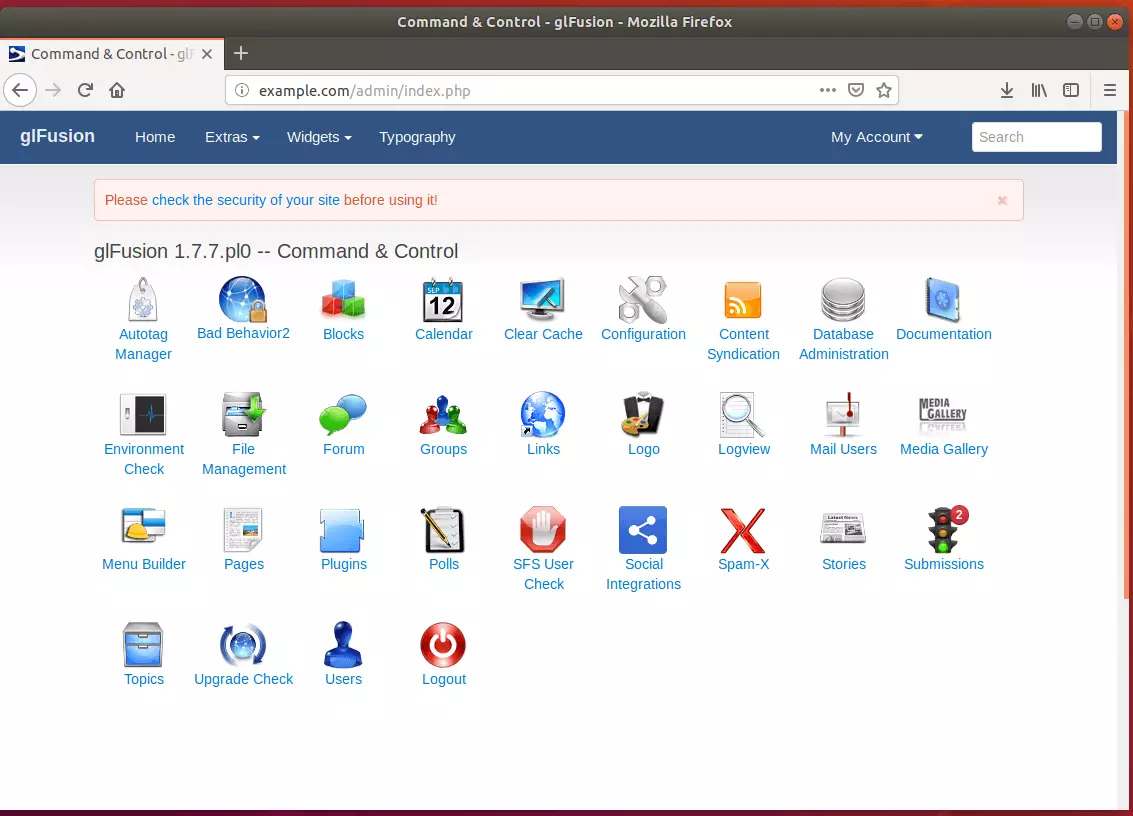The width and height of the screenshot is (1133, 816).
Task: Run the Environment Check icon
Action: 143,414
